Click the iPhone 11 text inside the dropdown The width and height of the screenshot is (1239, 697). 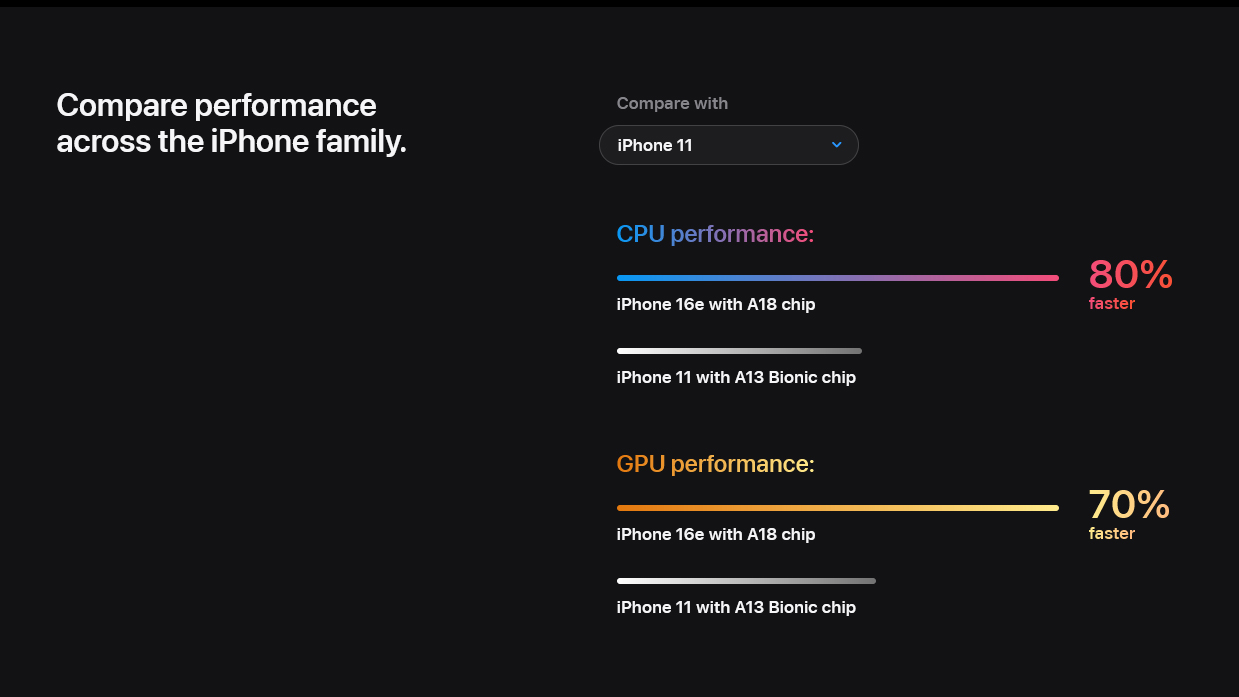click(655, 145)
